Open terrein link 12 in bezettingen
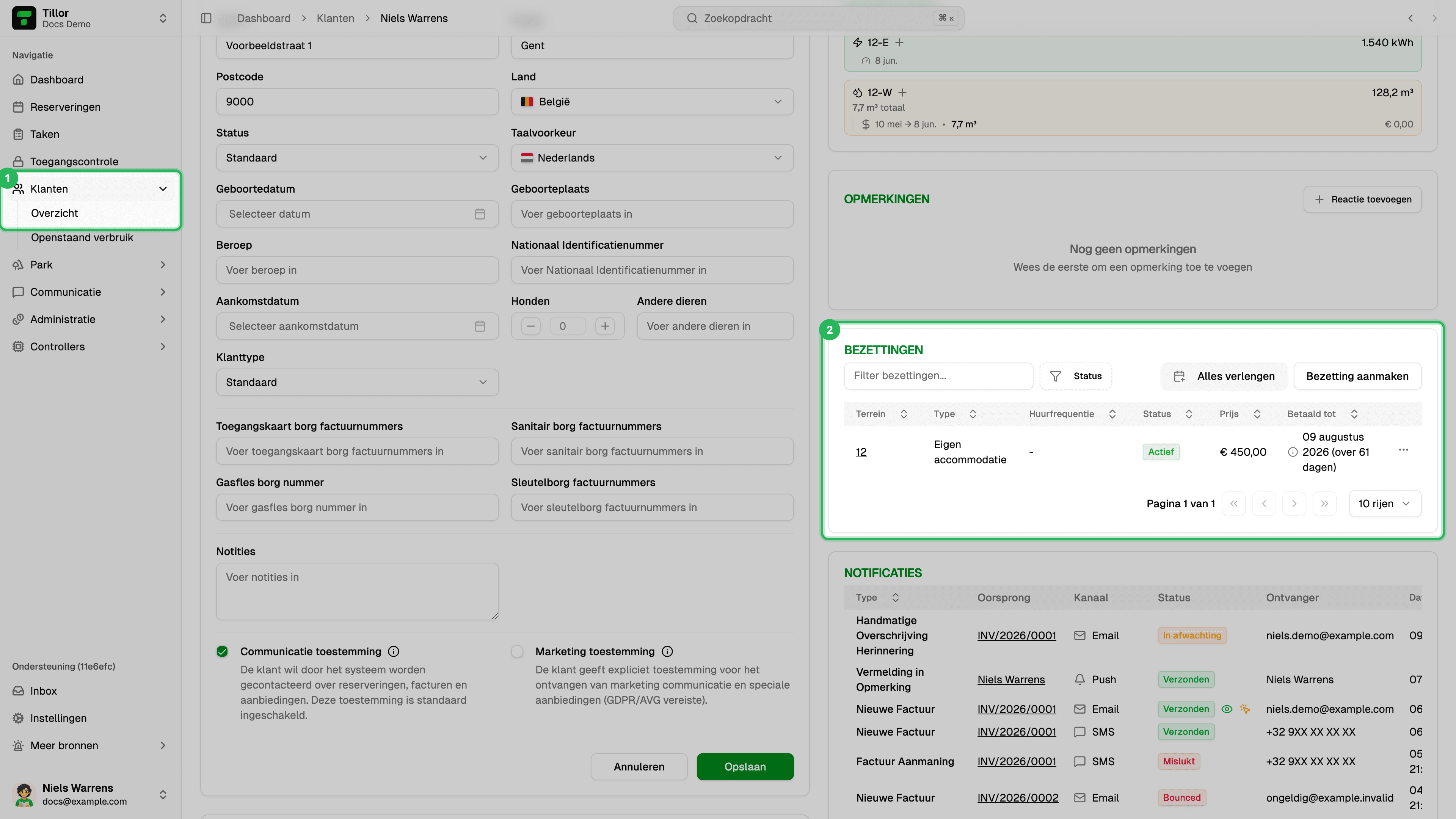 click(861, 452)
